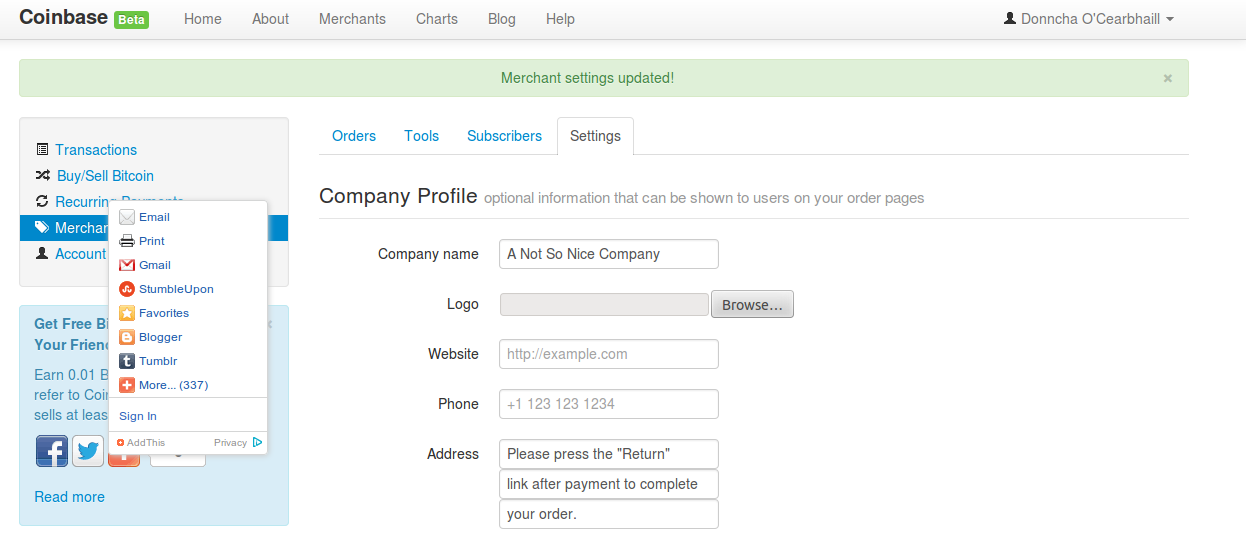
Task: Open the Buy/Sell Bitcoin link
Action: (x=105, y=176)
